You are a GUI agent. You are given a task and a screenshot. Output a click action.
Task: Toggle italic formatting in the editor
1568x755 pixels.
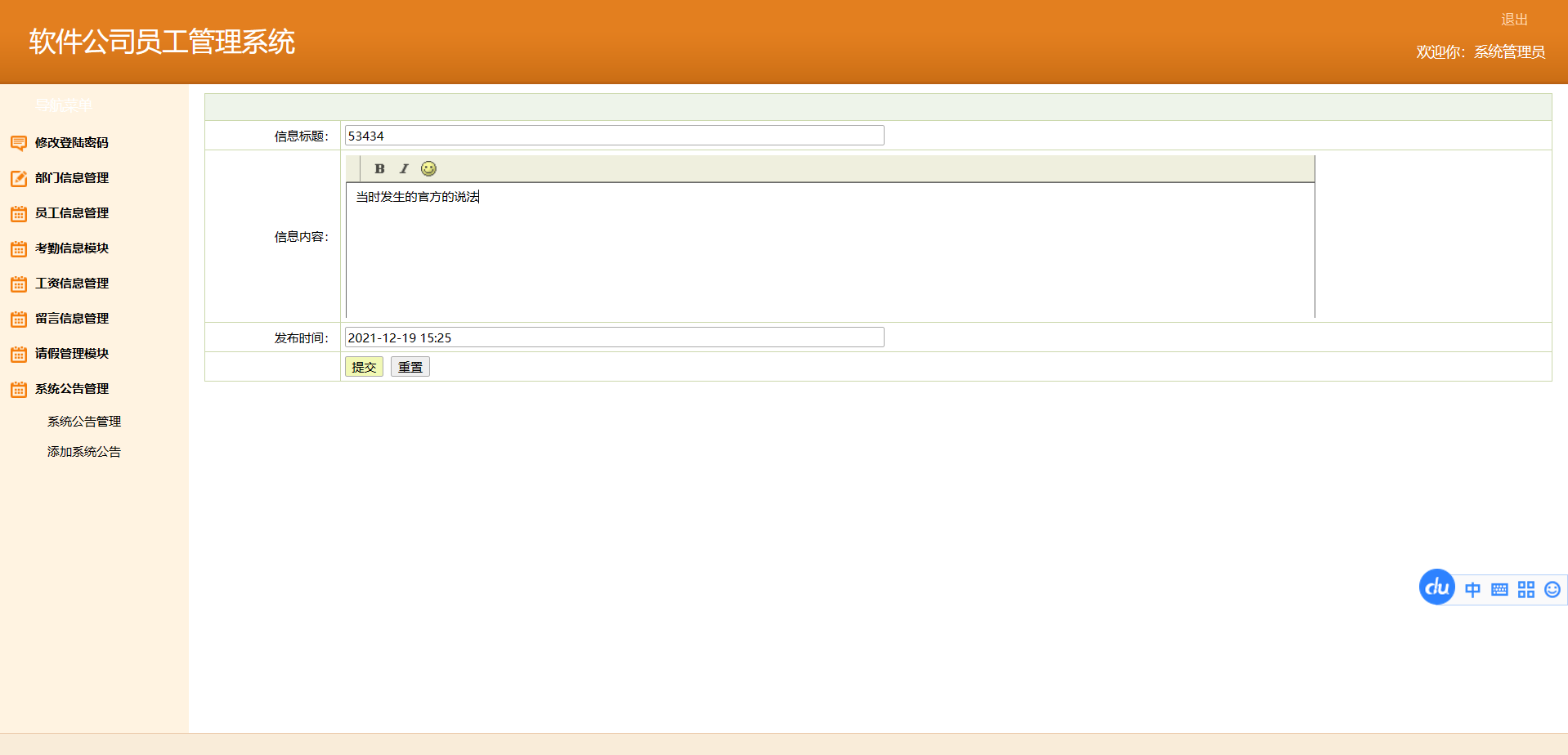point(404,168)
